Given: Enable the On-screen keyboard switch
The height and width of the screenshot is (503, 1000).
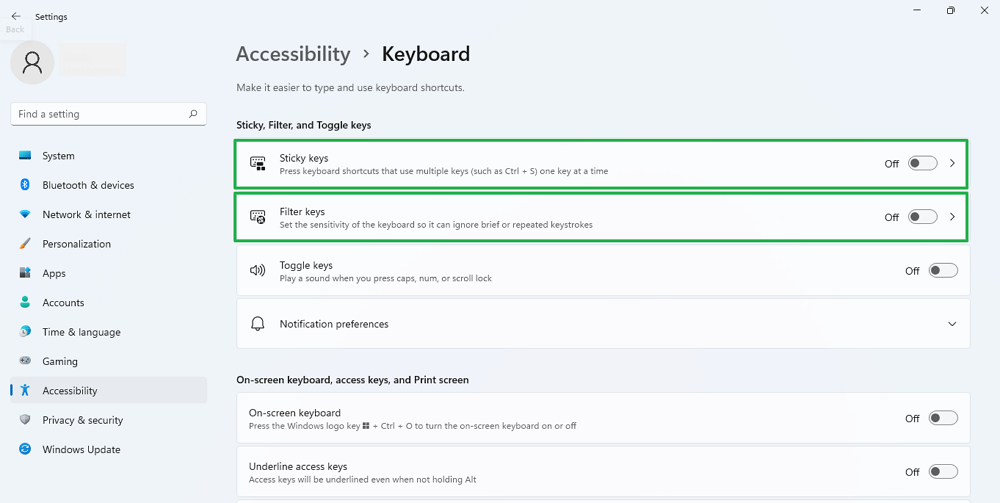Looking at the screenshot, I should (943, 418).
